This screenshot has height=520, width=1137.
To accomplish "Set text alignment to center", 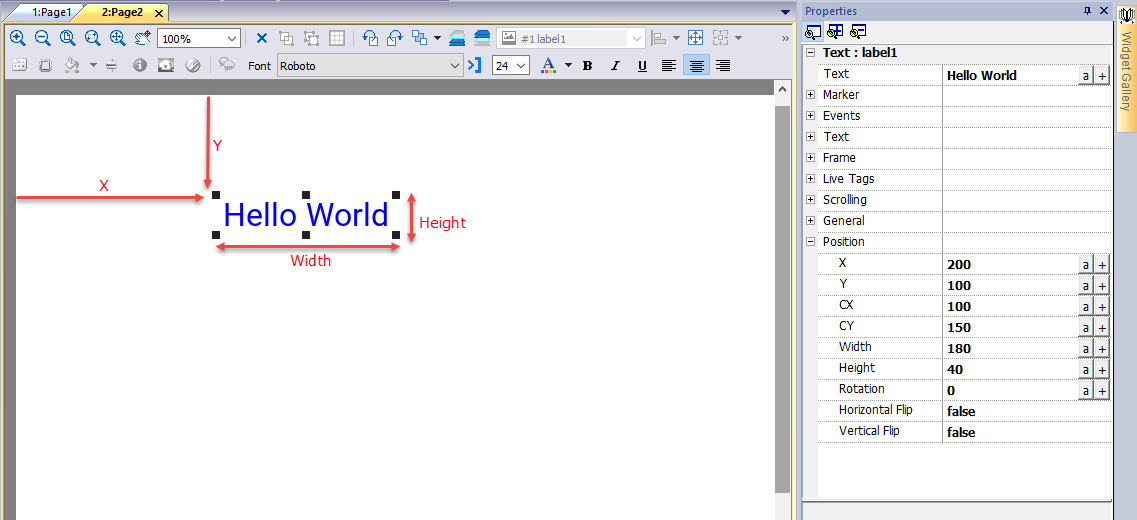I will [696, 65].
